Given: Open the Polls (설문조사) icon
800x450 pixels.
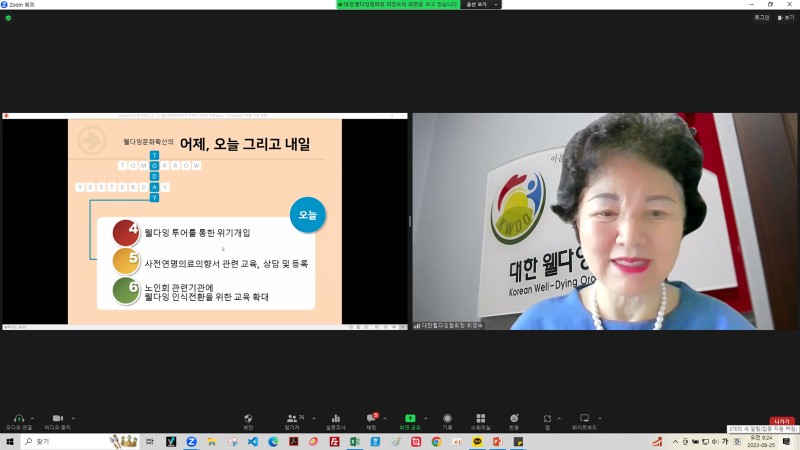Looking at the screenshot, I should click(336, 419).
